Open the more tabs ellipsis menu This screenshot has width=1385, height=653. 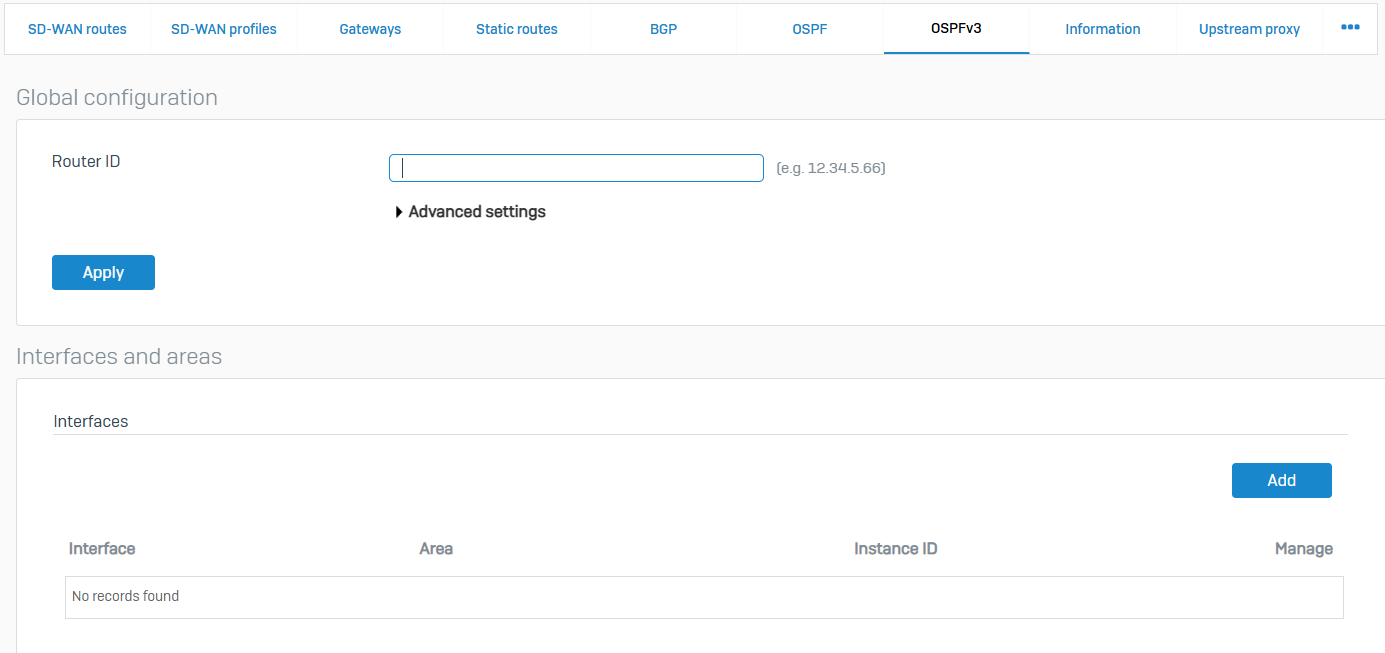point(1350,28)
